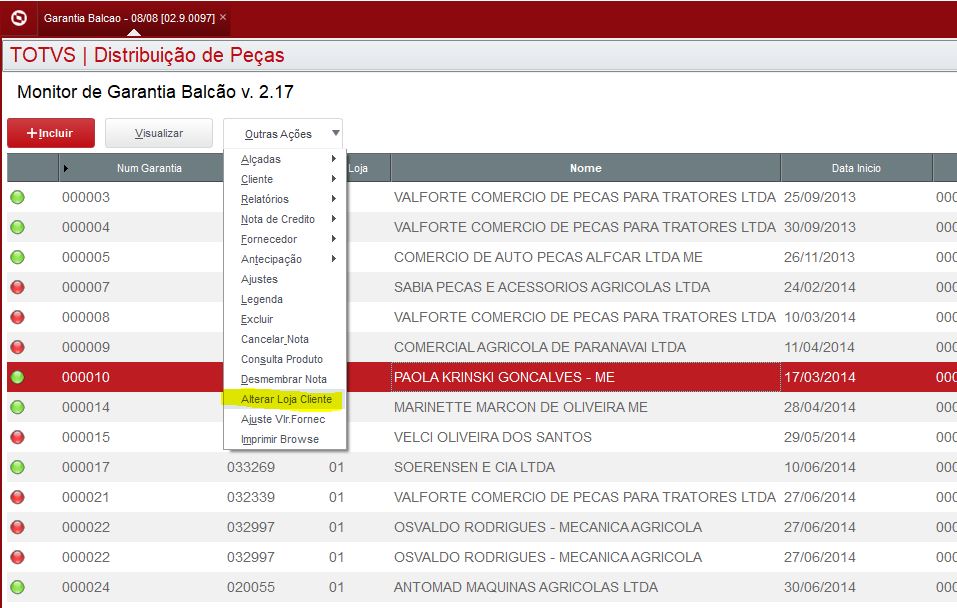Click the Incluir button
The image size is (957, 608).
click(51, 133)
